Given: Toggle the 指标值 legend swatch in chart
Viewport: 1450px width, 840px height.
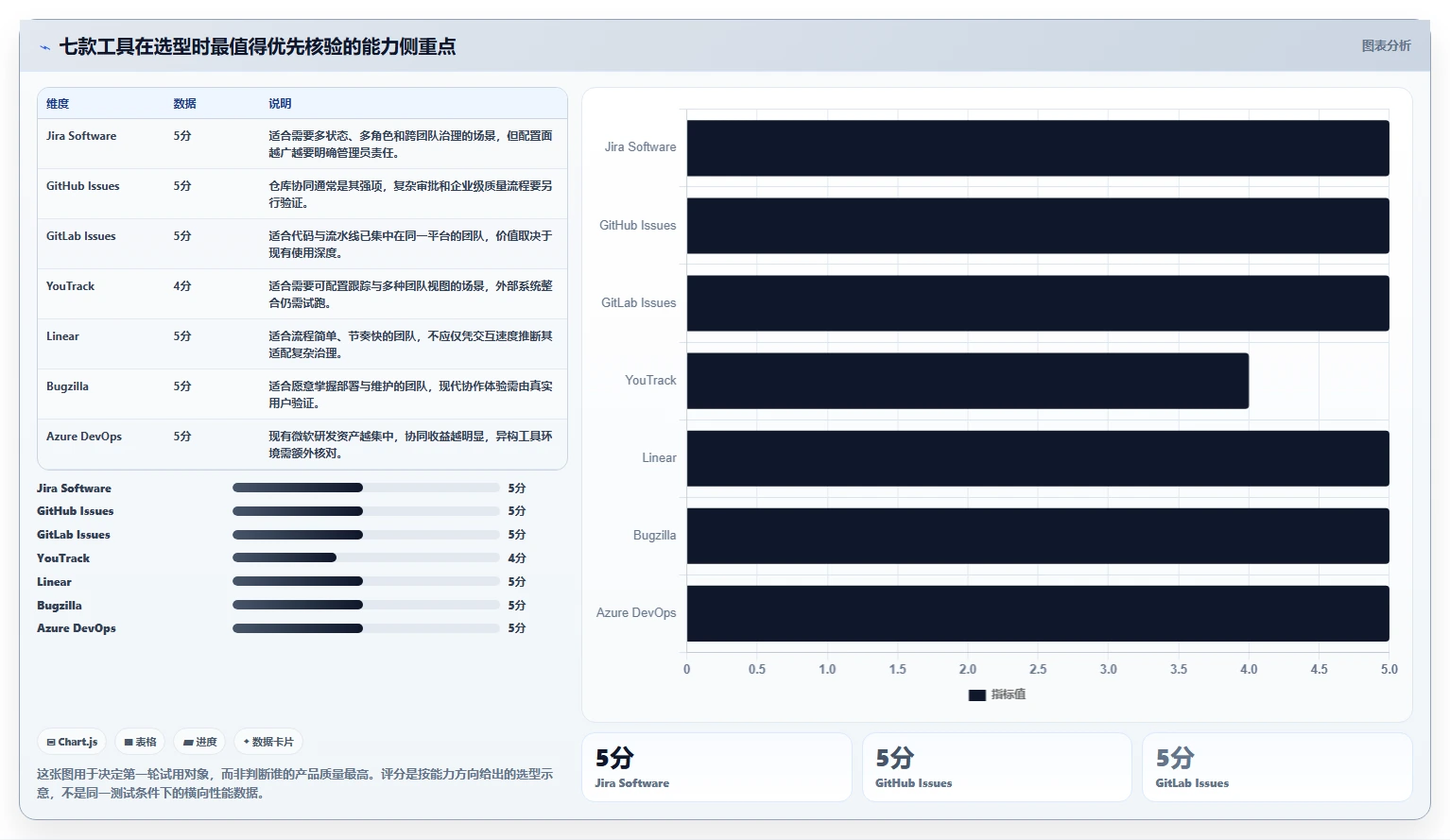Looking at the screenshot, I should [x=976, y=694].
